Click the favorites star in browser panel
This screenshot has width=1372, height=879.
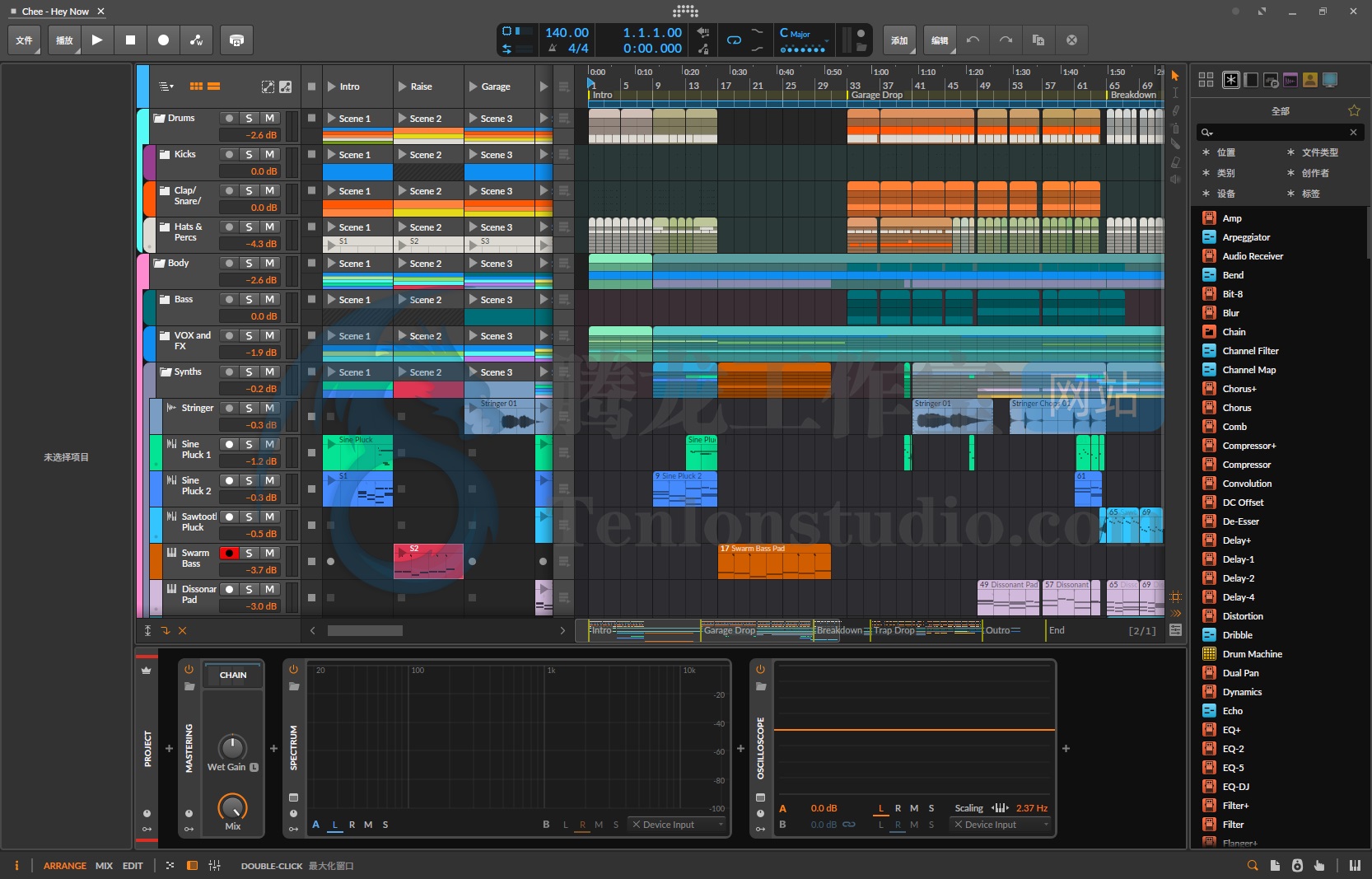[1354, 110]
